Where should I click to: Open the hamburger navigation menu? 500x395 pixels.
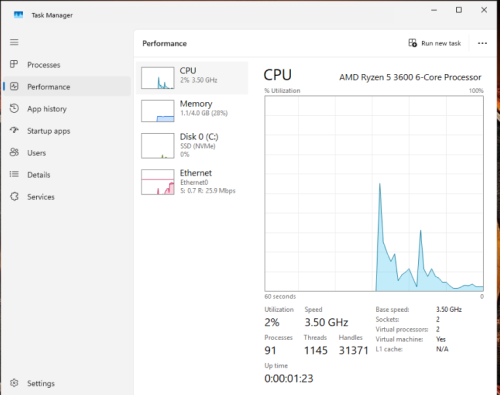pyautogui.click(x=14, y=42)
